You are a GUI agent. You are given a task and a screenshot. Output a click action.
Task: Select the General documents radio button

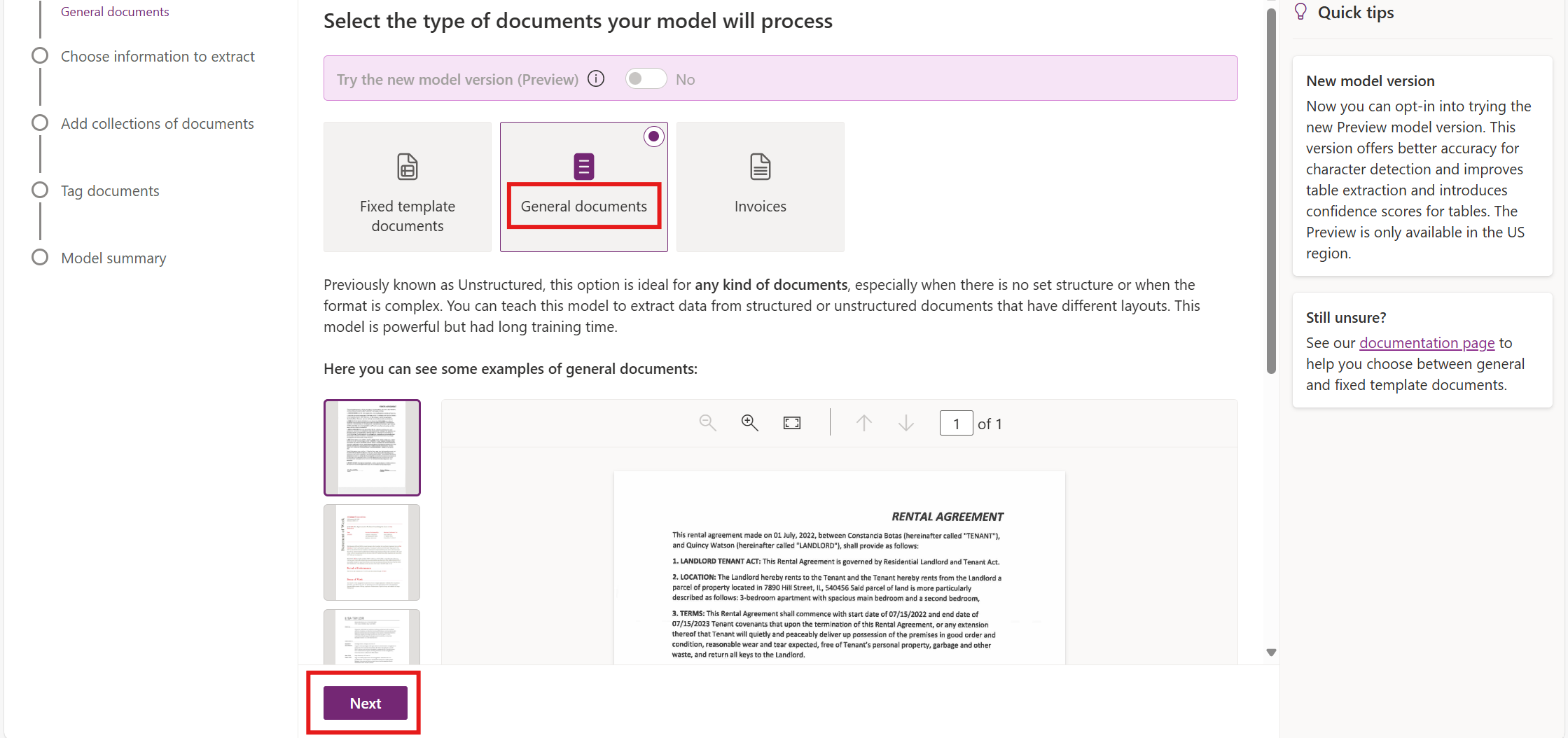coord(653,137)
